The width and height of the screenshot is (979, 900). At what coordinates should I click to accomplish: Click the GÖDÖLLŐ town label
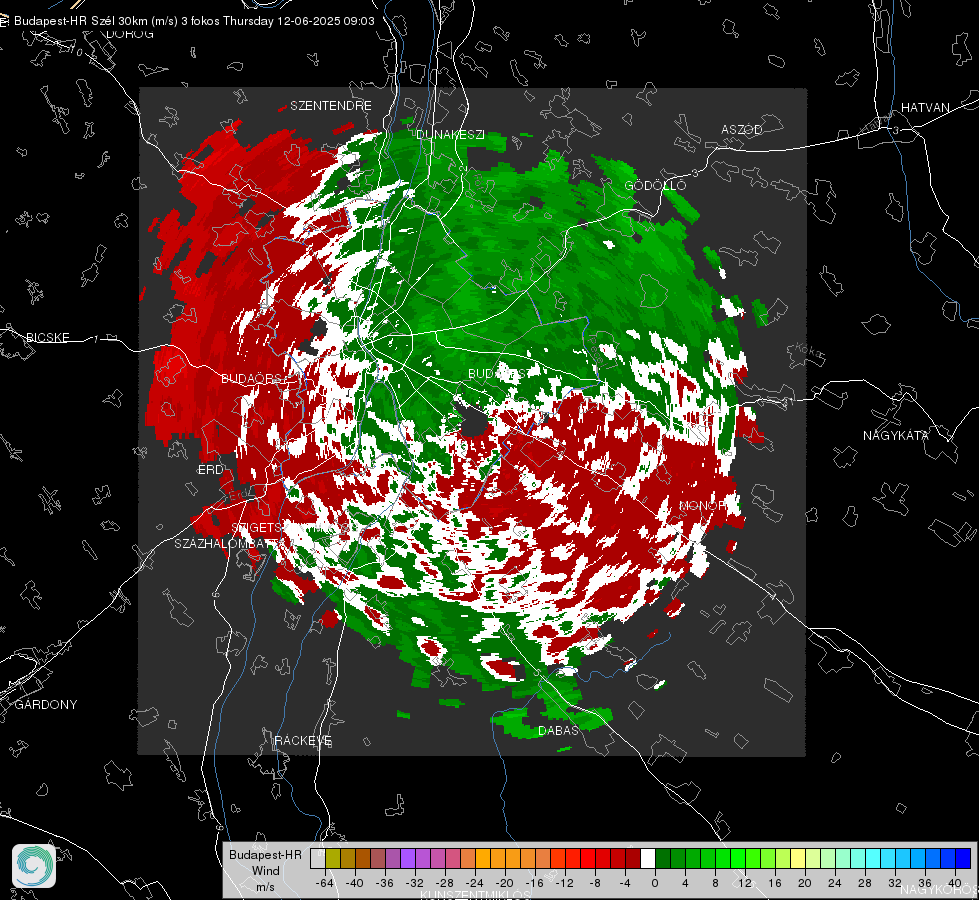(x=655, y=185)
